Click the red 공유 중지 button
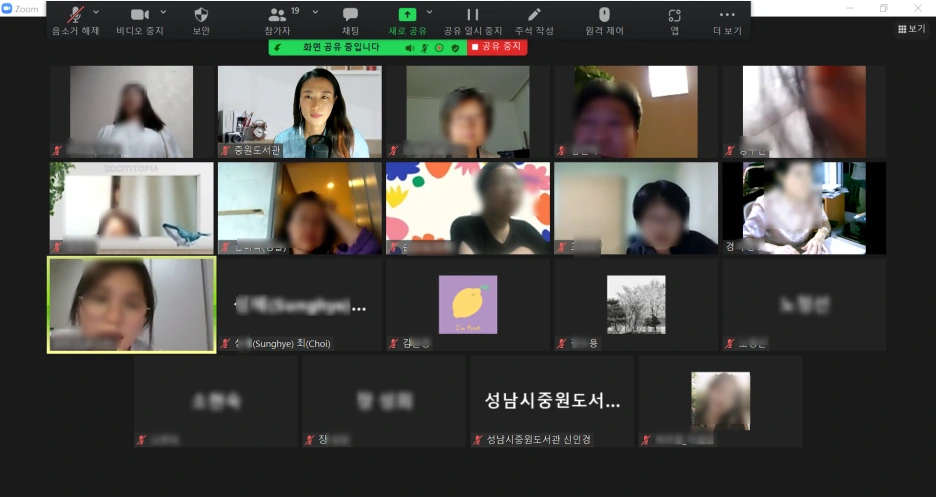The image size is (936, 497). 497,47
